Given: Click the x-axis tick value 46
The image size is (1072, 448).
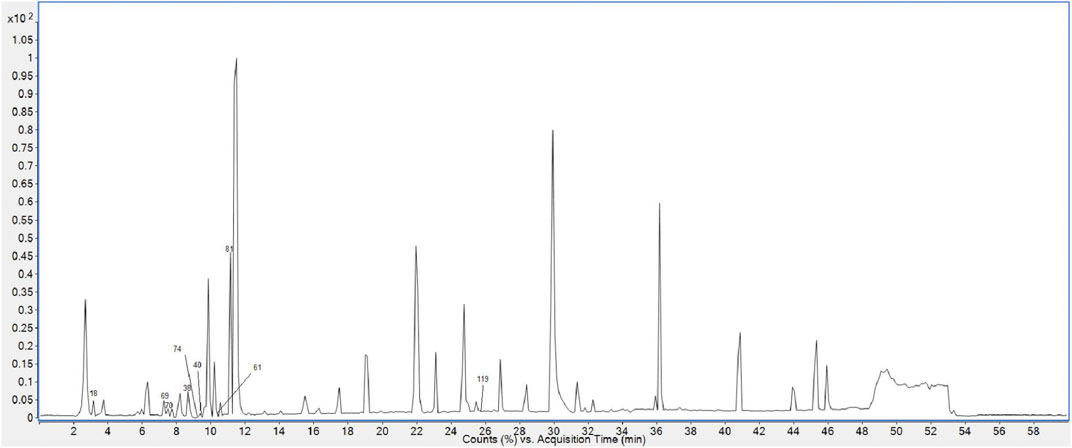Looking at the screenshot, I should tap(828, 431).
